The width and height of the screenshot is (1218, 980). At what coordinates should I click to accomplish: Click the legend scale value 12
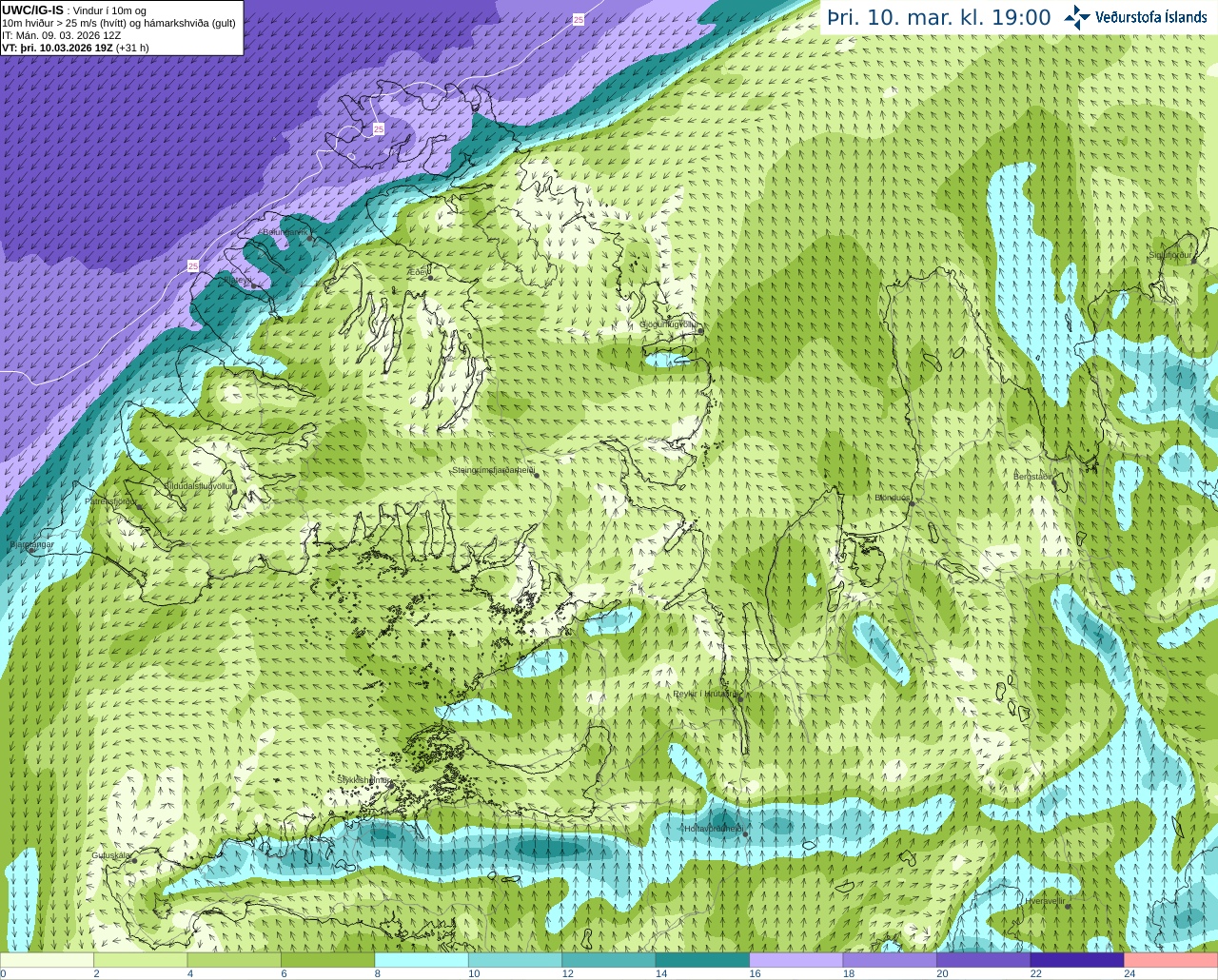[x=567, y=973]
